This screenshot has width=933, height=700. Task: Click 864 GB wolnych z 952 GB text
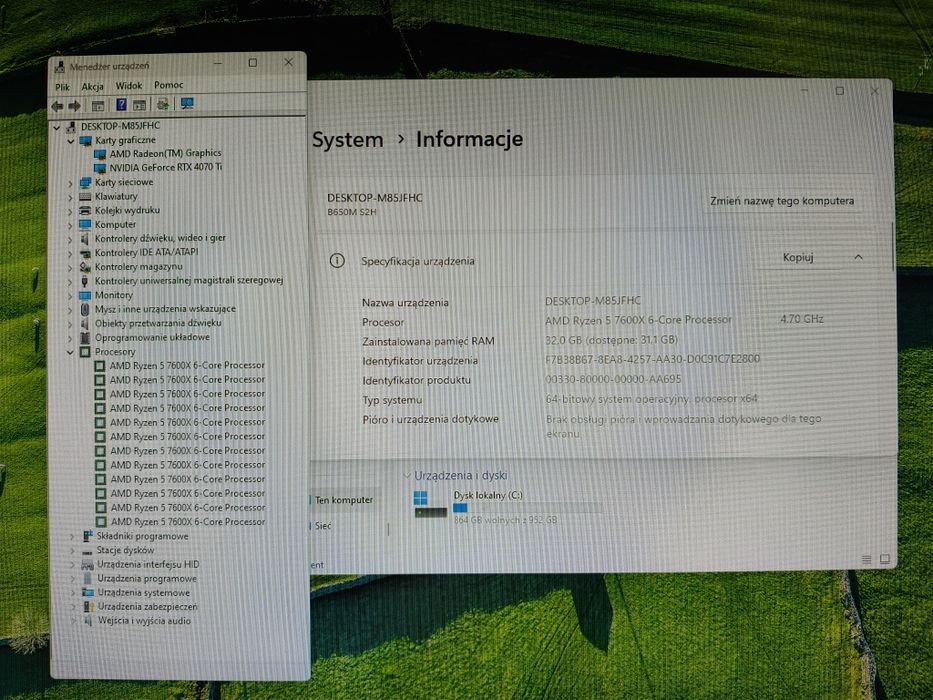click(x=505, y=520)
